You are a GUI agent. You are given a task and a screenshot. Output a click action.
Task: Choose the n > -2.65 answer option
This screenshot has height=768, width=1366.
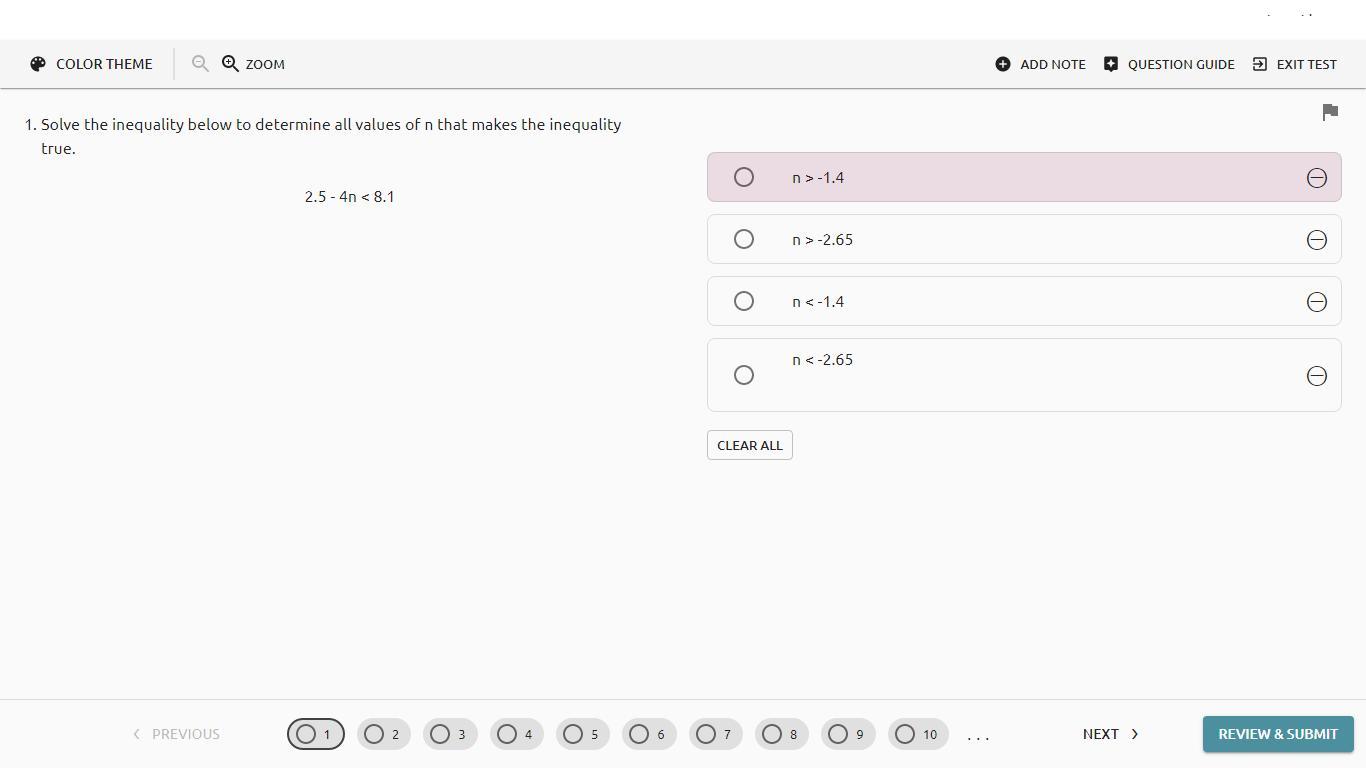(744, 240)
